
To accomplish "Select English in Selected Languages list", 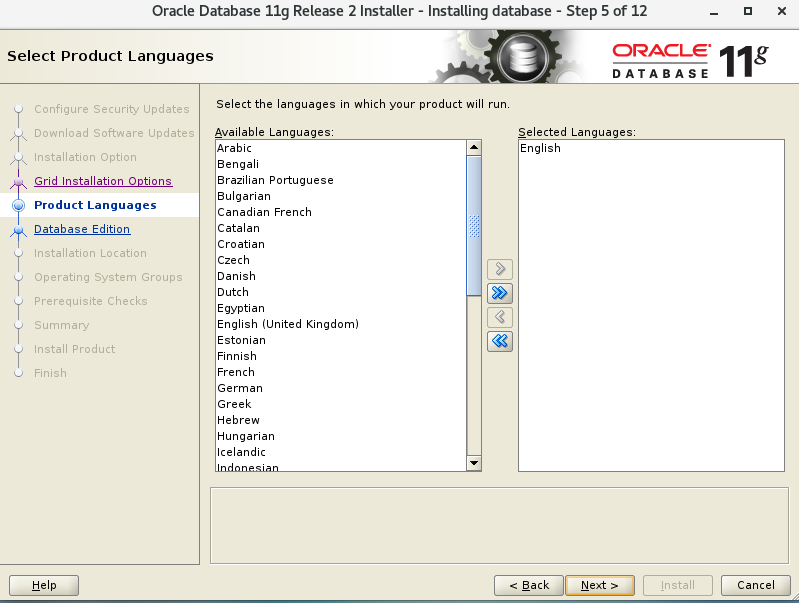I will coord(651,148).
